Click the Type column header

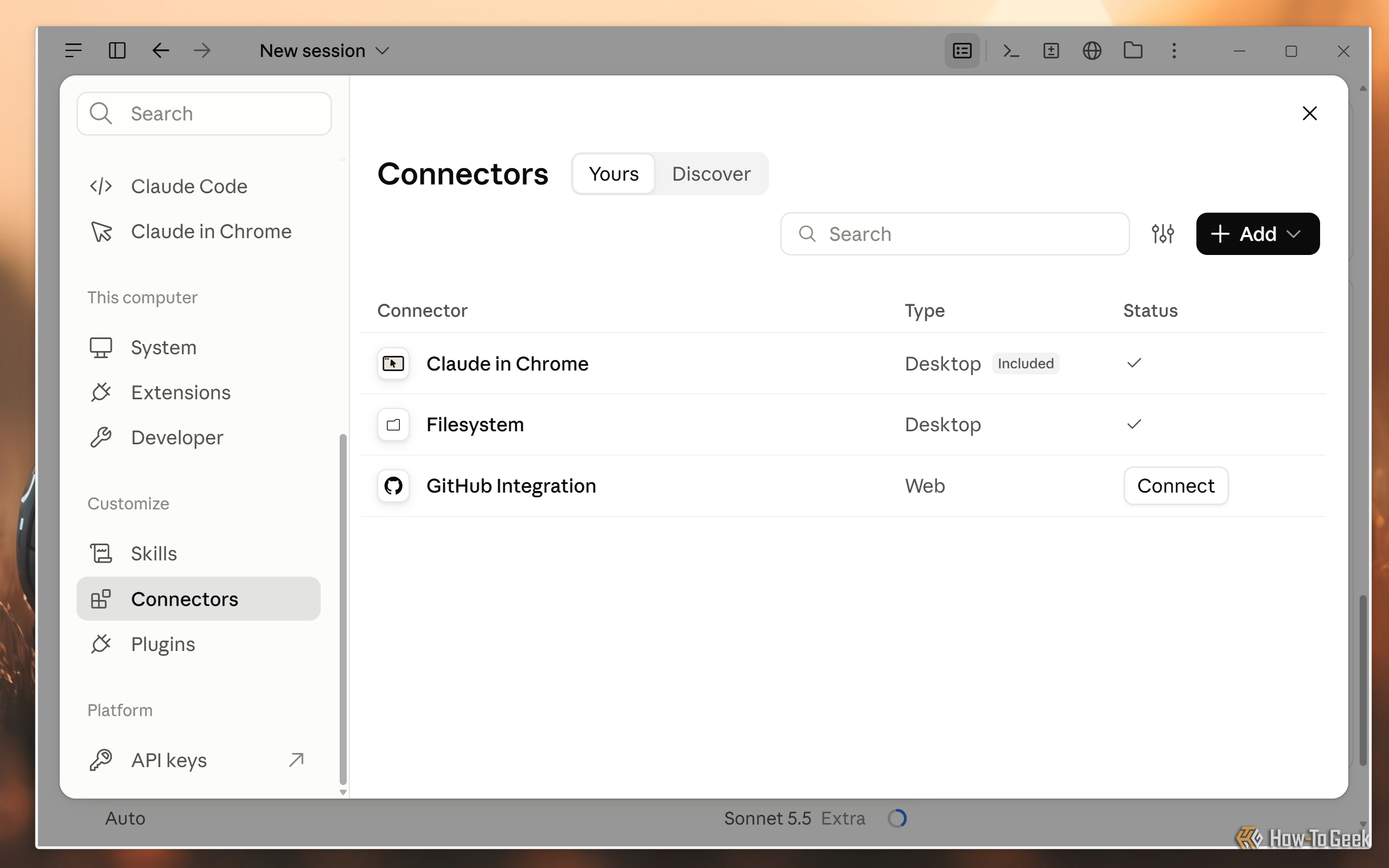click(925, 310)
